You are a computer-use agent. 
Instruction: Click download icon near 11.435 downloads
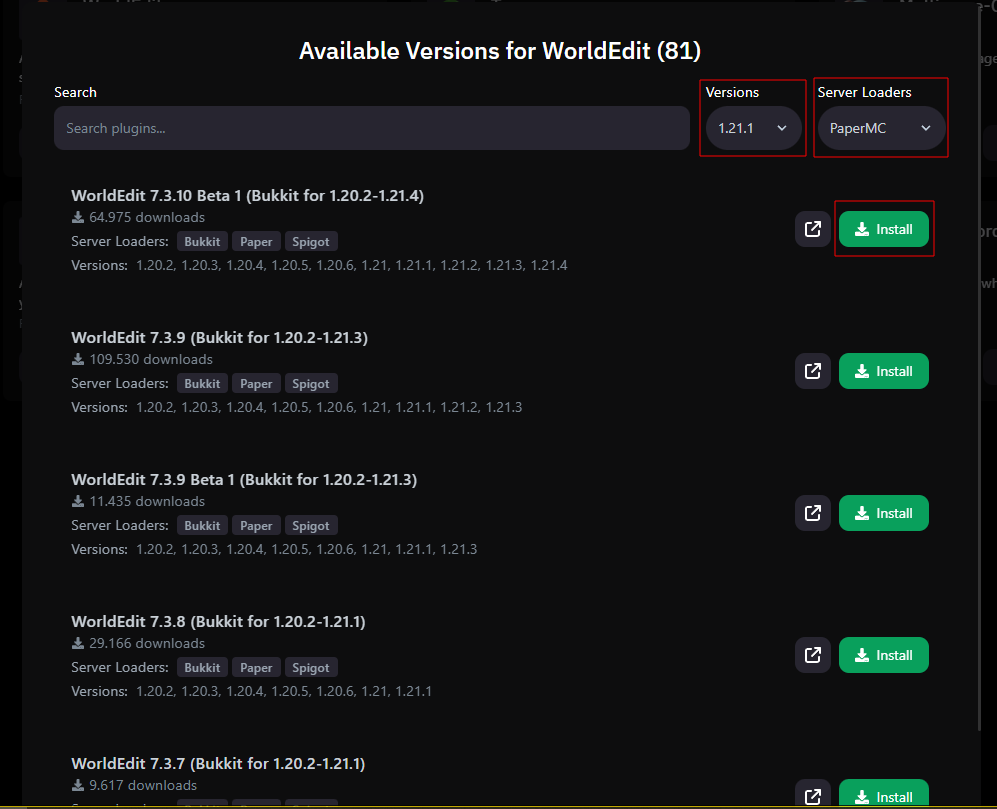point(77,501)
